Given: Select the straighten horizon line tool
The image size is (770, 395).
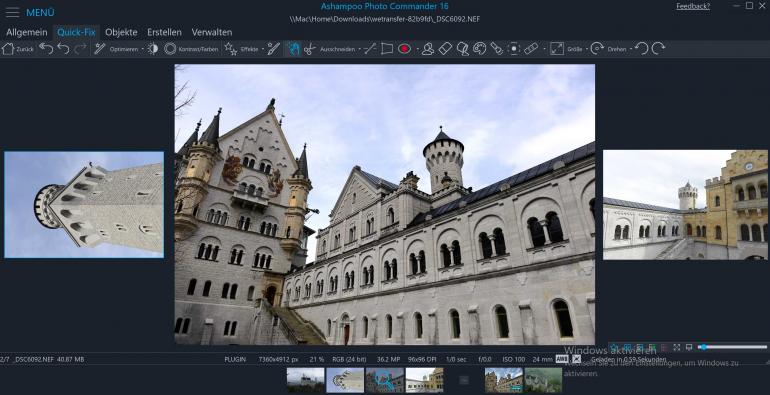Looking at the screenshot, I should pyautogui.click(x=370, y=49).
